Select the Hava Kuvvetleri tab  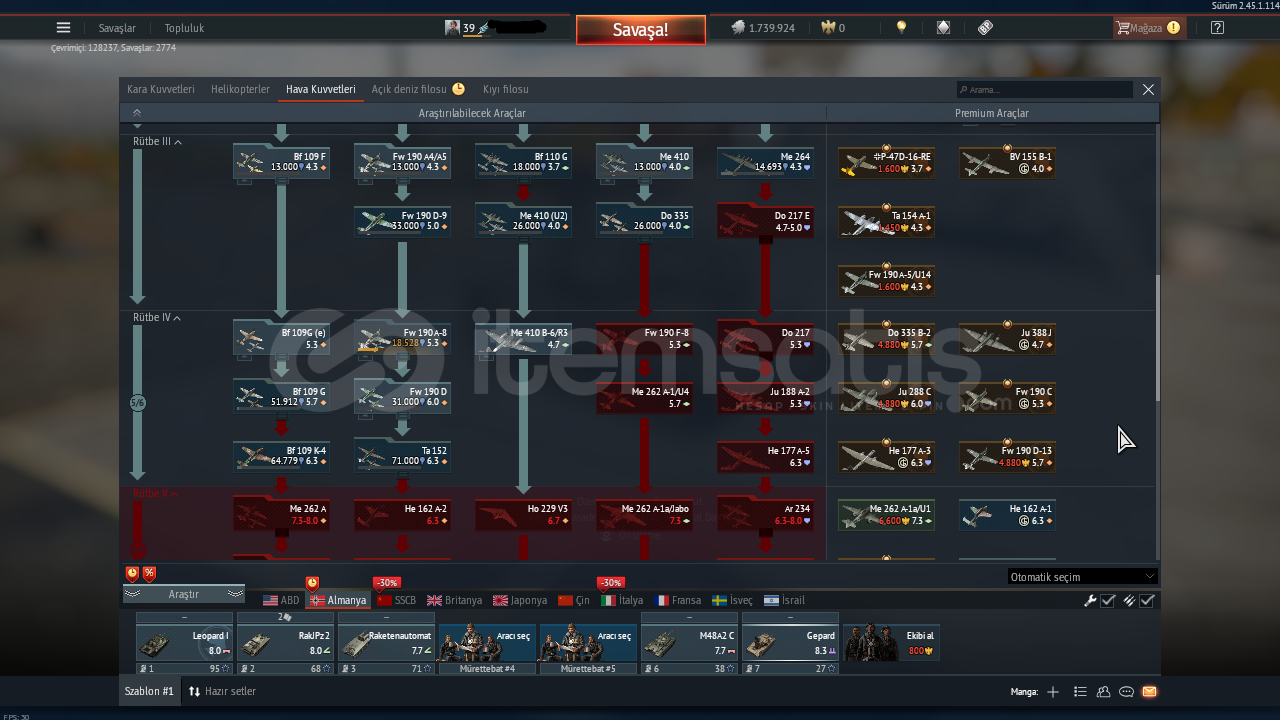tap(320, 89)
